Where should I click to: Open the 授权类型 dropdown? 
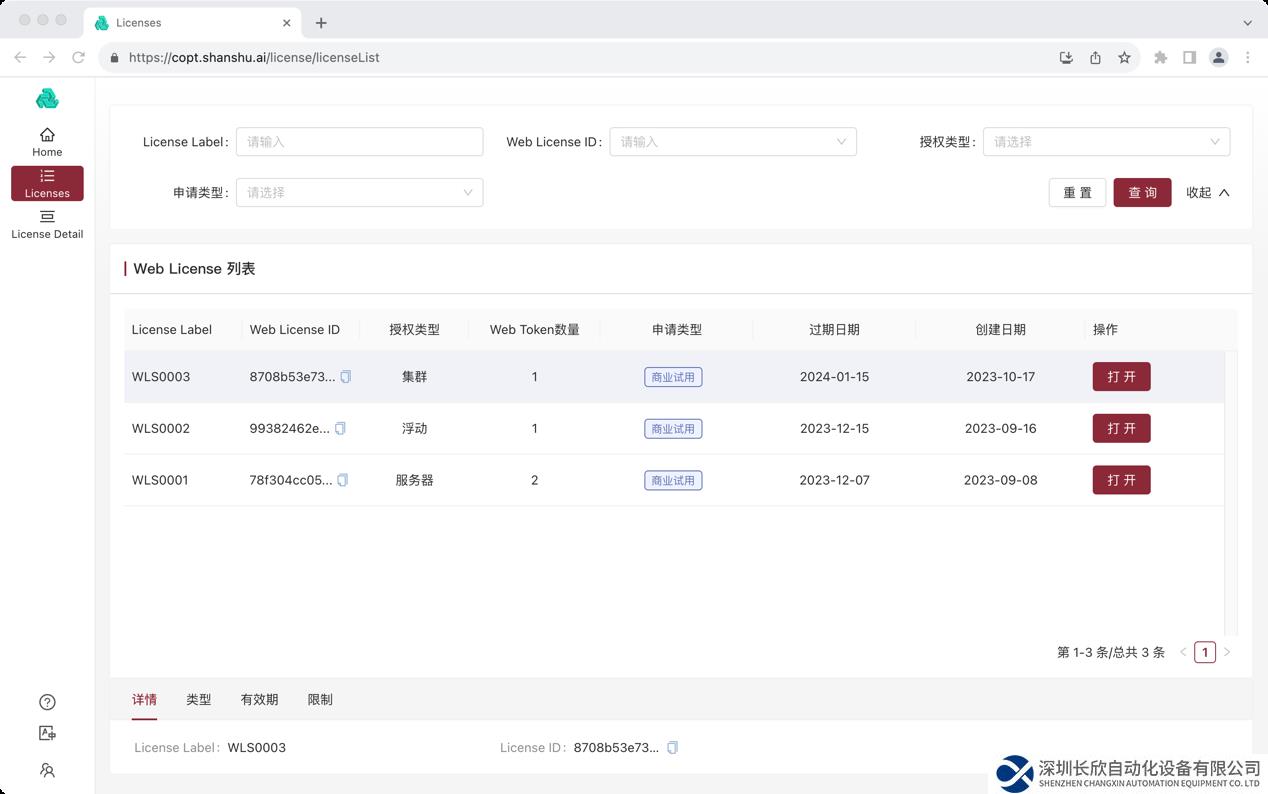pyautogui.click(x=1106, y=142)
